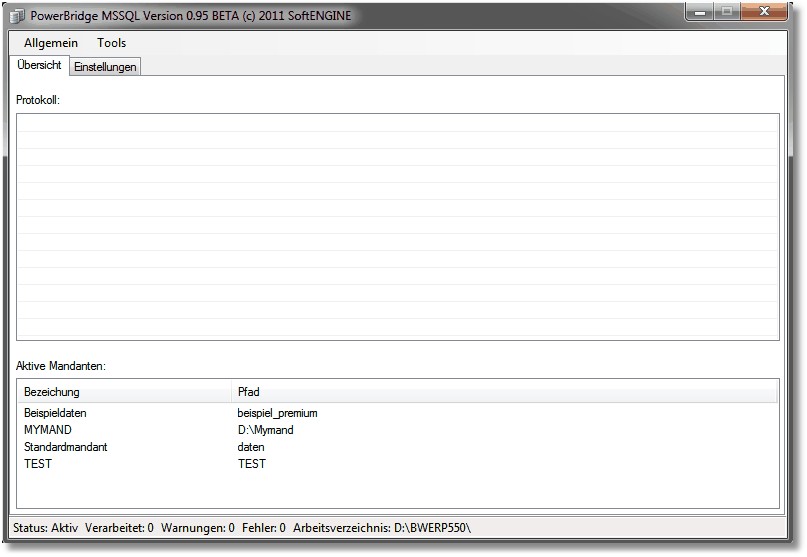Choose the Standardmandant entry
Image resolution: width=807 pixels, height=557 pixels.
(x=65, y=447)
